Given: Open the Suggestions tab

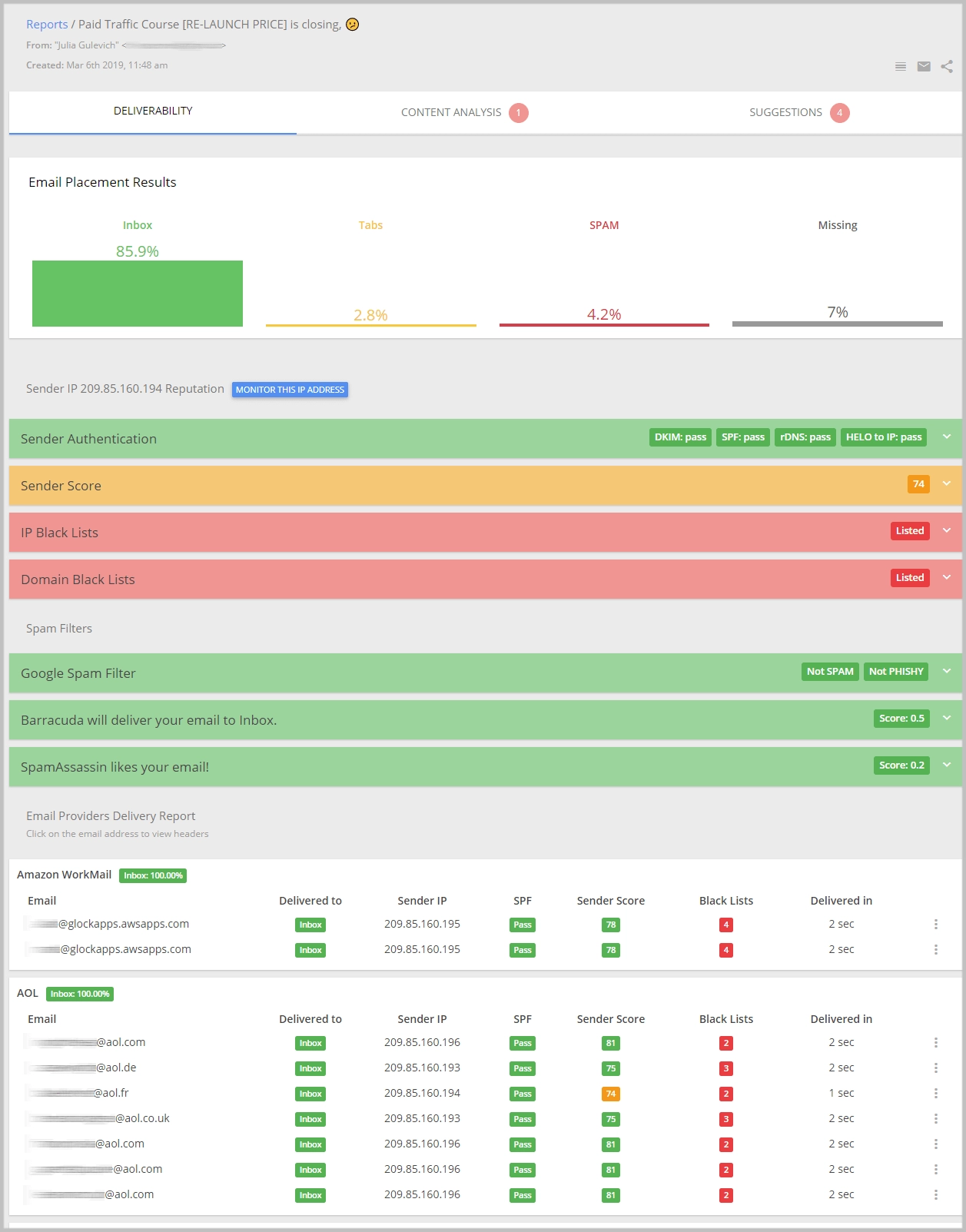Looking at the screenshot, I should [785, 113].
